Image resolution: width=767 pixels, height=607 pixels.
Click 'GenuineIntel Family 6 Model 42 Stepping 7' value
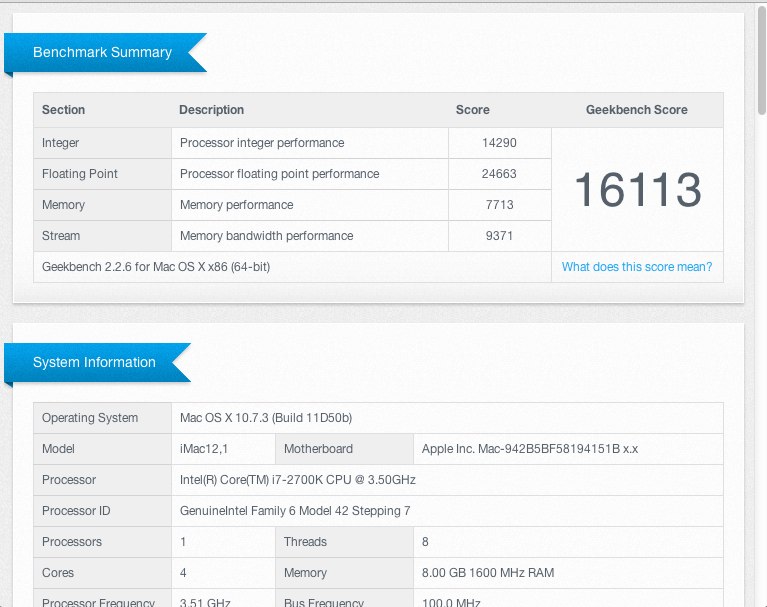tap(295, 511)
